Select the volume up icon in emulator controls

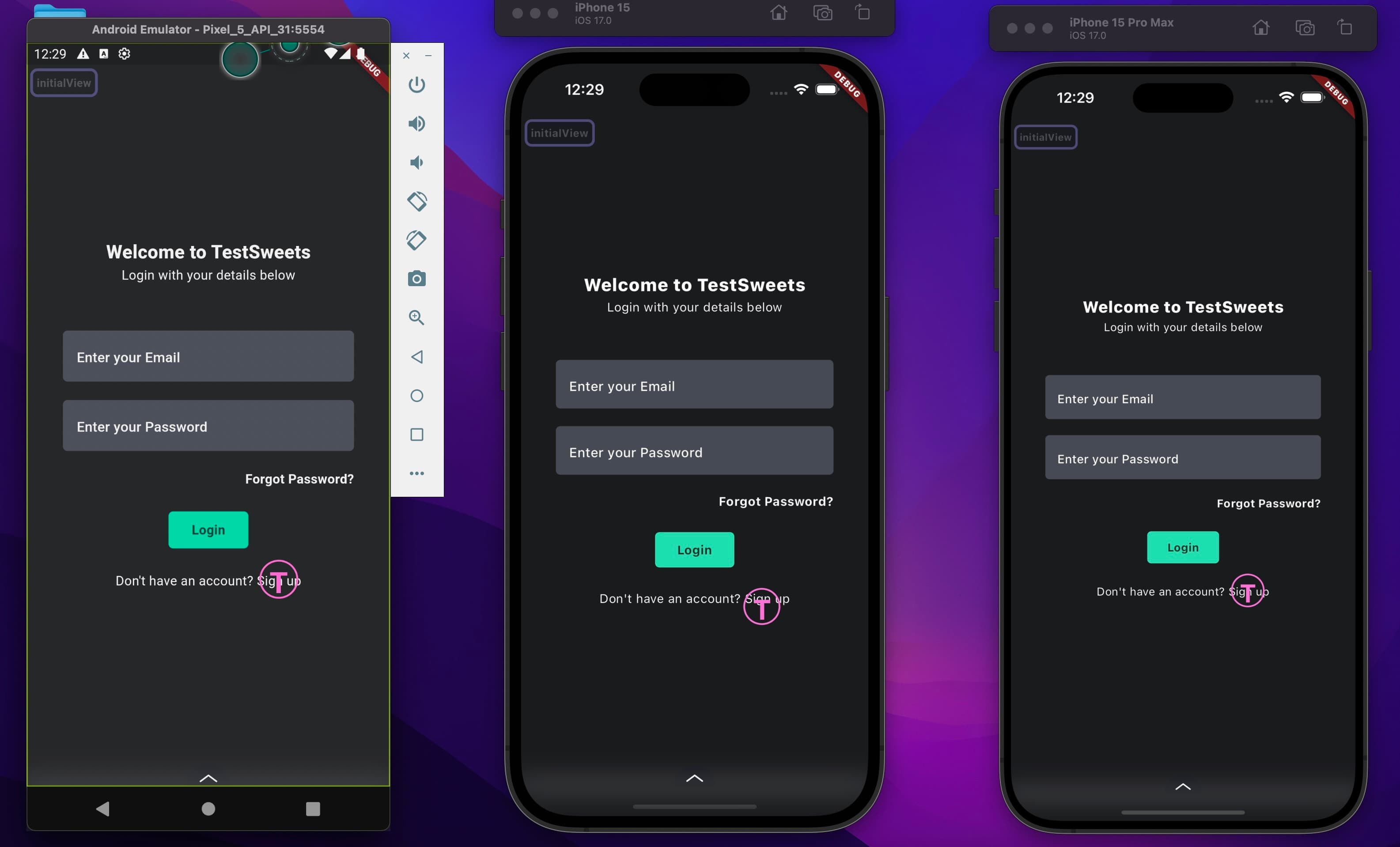coord(417,123)
